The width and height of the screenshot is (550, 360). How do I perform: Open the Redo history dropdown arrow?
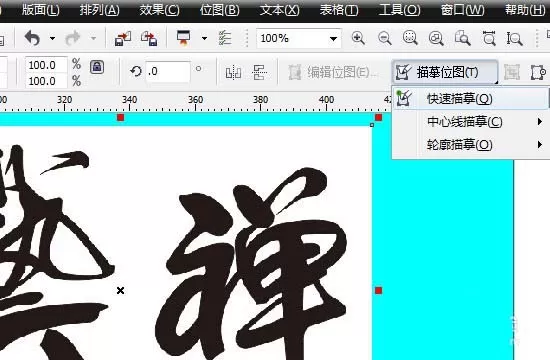coord(93,38)
